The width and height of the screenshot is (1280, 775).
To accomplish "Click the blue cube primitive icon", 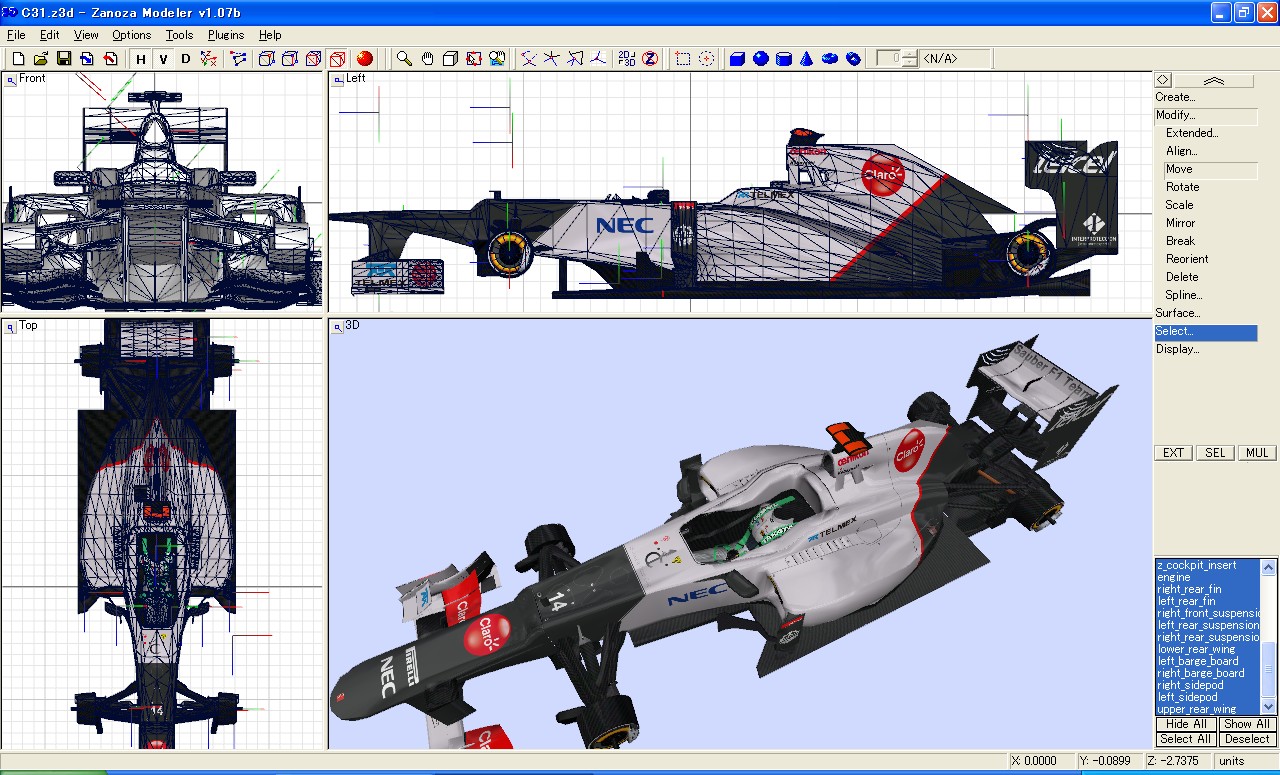I will [738, 59].
